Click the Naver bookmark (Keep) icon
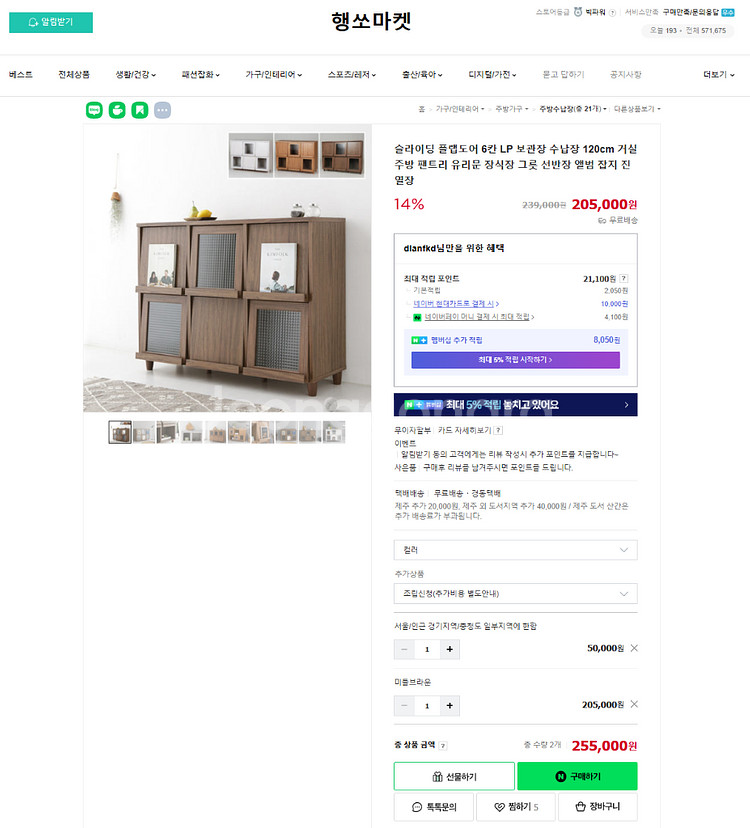 tap(140, 110)
